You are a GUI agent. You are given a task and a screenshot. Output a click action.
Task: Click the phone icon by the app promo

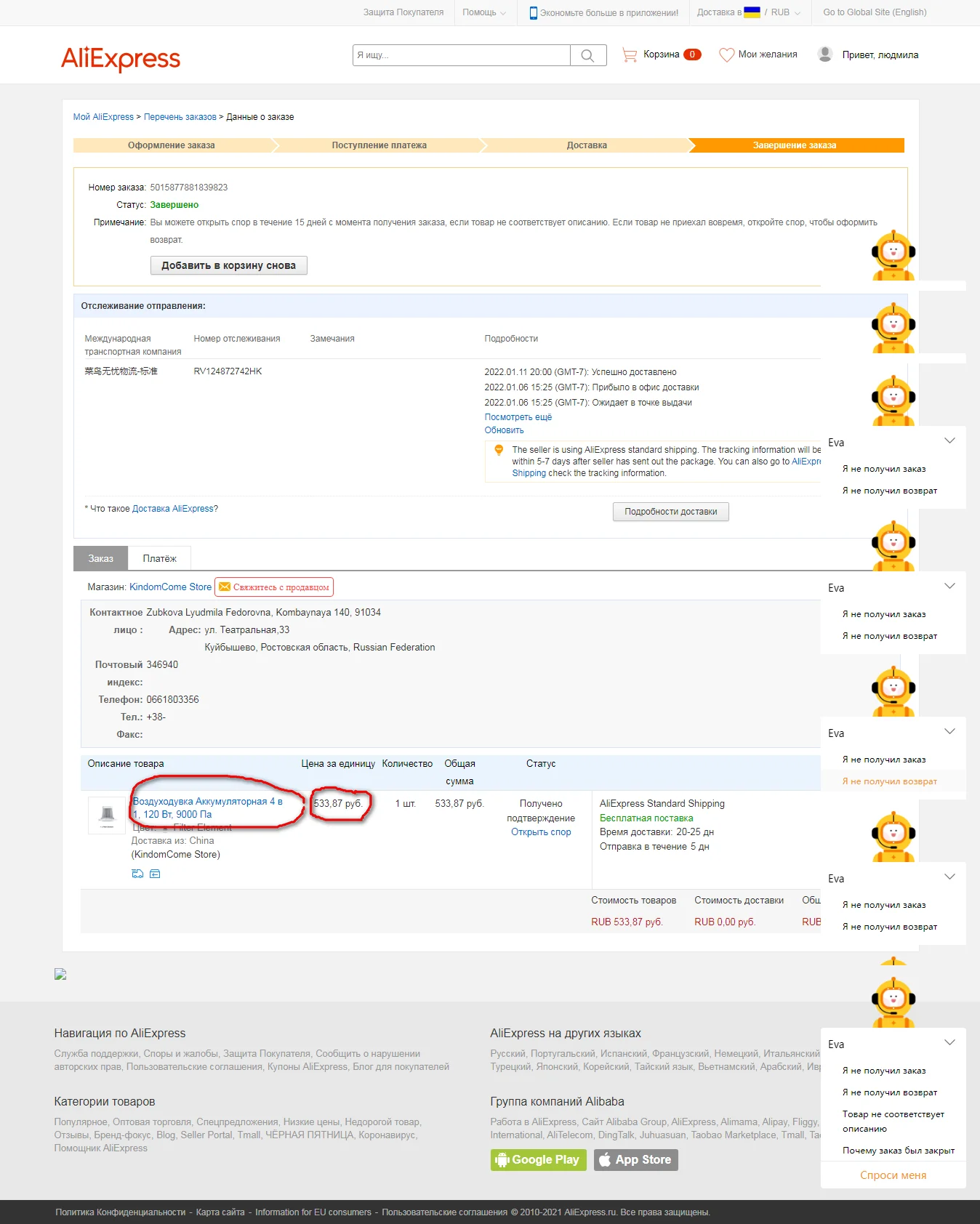534,12
